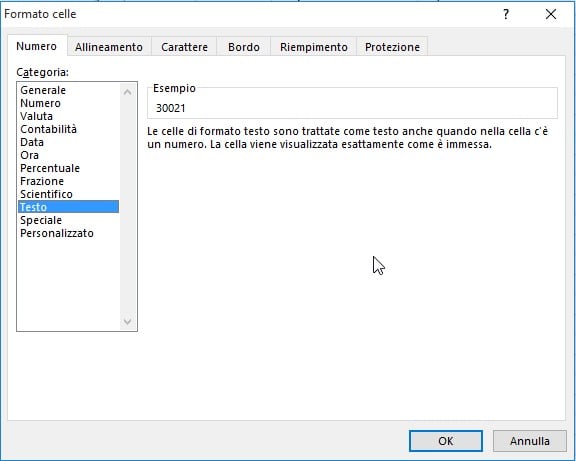Image resolution: width=576 pixels, height=461 pixels.
Task: Go to the Bordo tab
Action: pyautogui.click(x=244, y=47)
